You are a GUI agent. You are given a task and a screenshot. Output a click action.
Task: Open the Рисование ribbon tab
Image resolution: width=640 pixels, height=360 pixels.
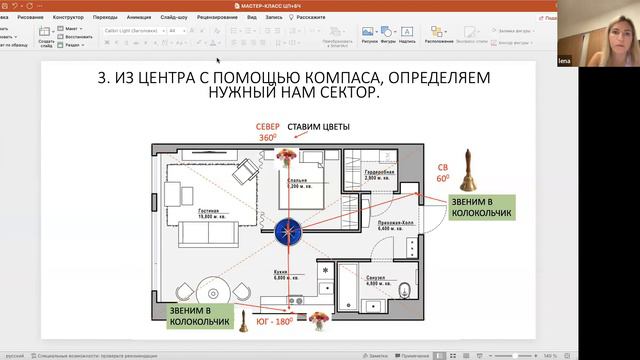[x=30, y=17]
